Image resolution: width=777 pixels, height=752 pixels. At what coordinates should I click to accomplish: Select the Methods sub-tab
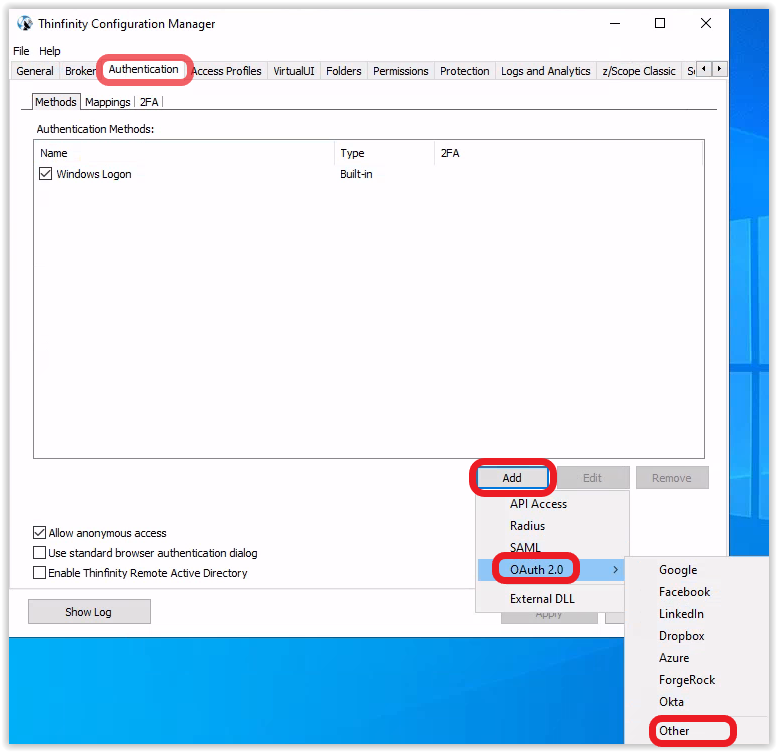(56, 102)
